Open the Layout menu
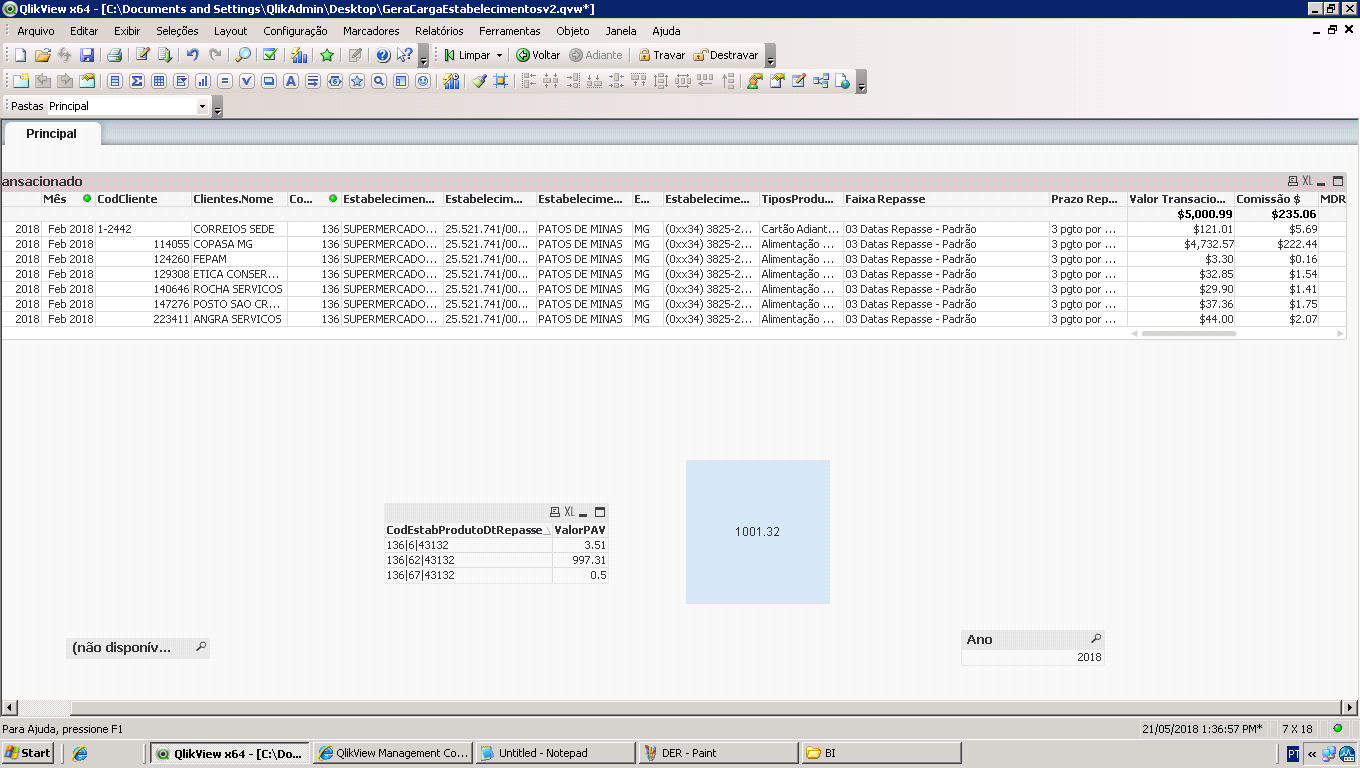 coord(230,31)
